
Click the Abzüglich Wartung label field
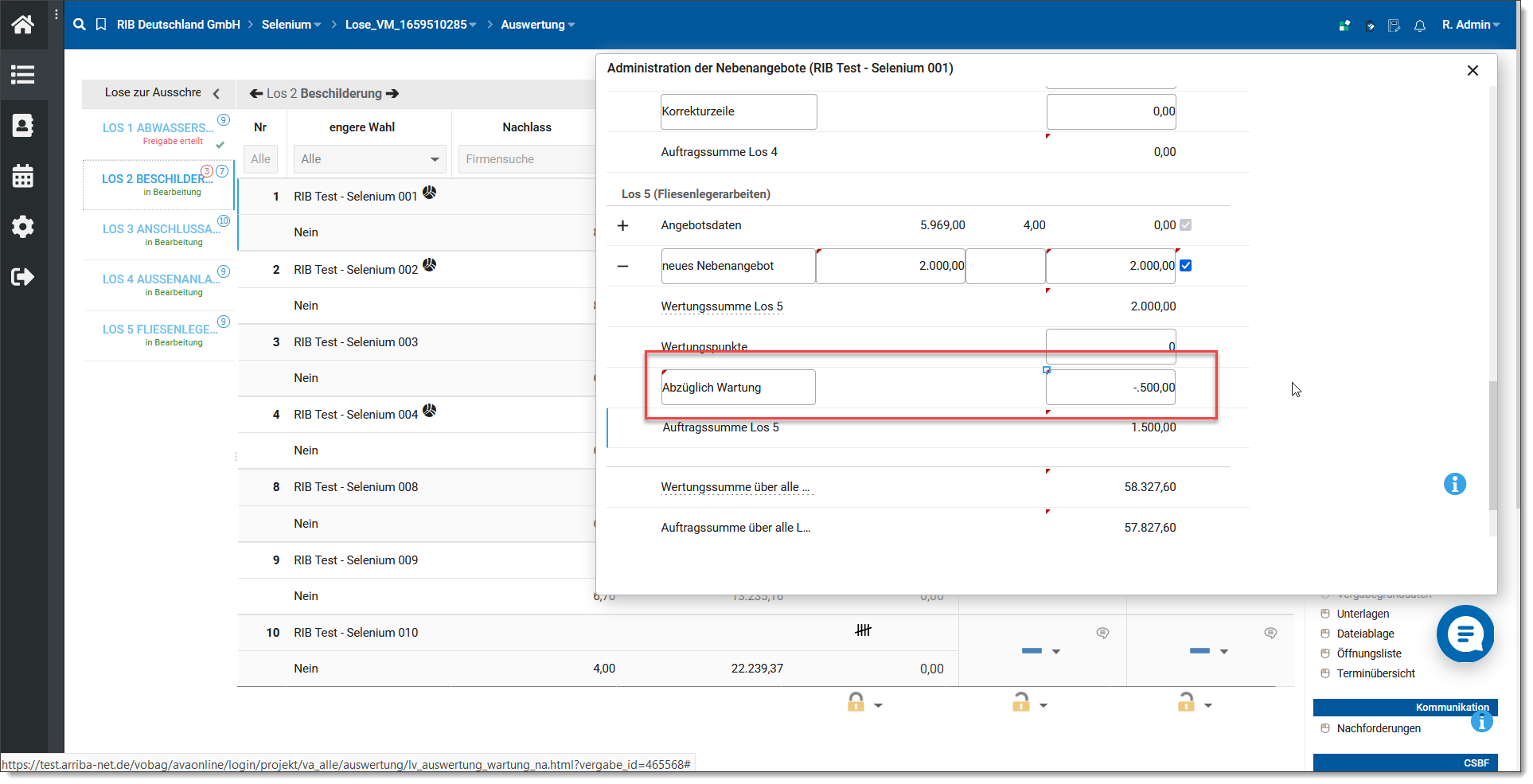[x=738, y=388]
